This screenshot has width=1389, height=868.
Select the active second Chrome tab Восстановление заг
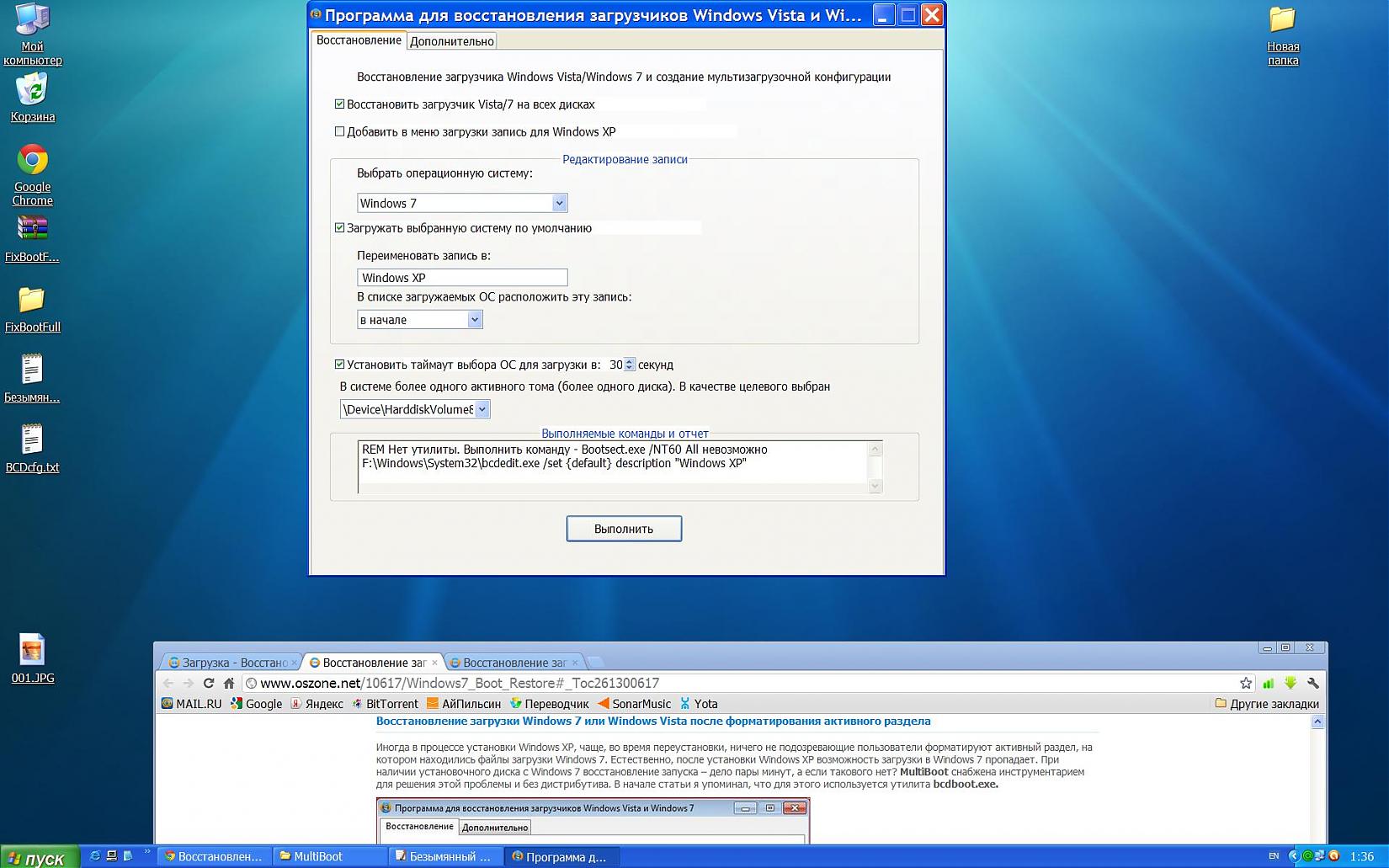373,663
